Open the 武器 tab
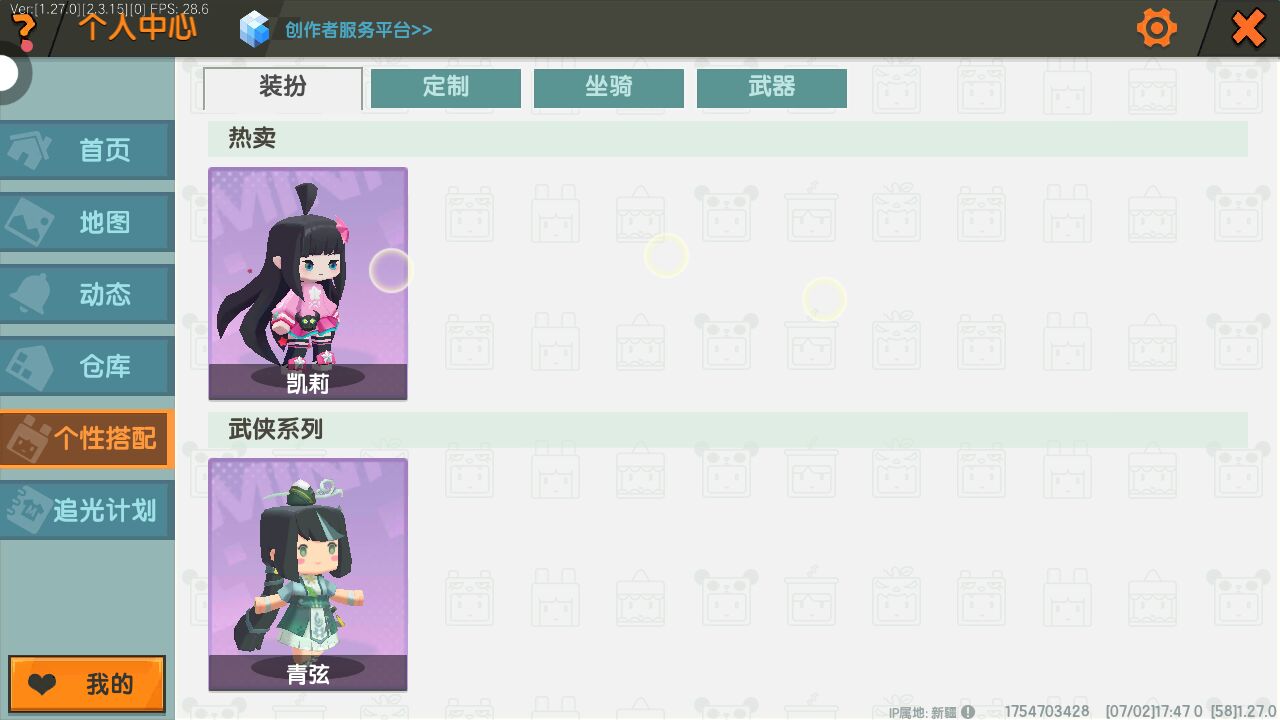Image resolution: width=1280 pixels, height=720 pixels. (772, 87)
